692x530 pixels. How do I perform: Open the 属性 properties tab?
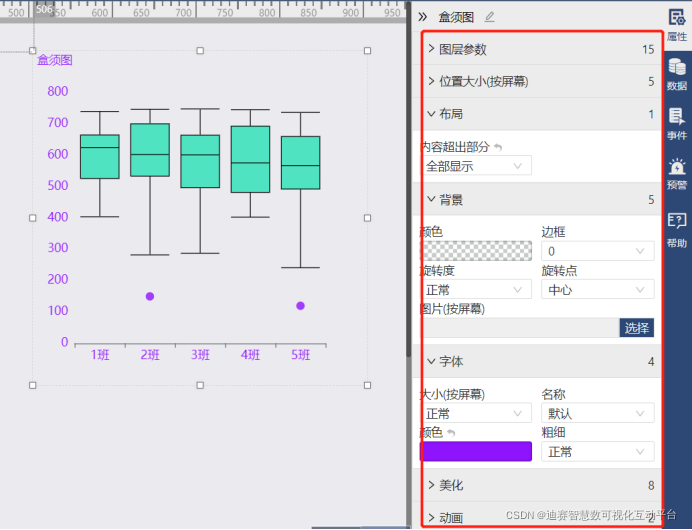pyautogui.click(x=677, y=25)
